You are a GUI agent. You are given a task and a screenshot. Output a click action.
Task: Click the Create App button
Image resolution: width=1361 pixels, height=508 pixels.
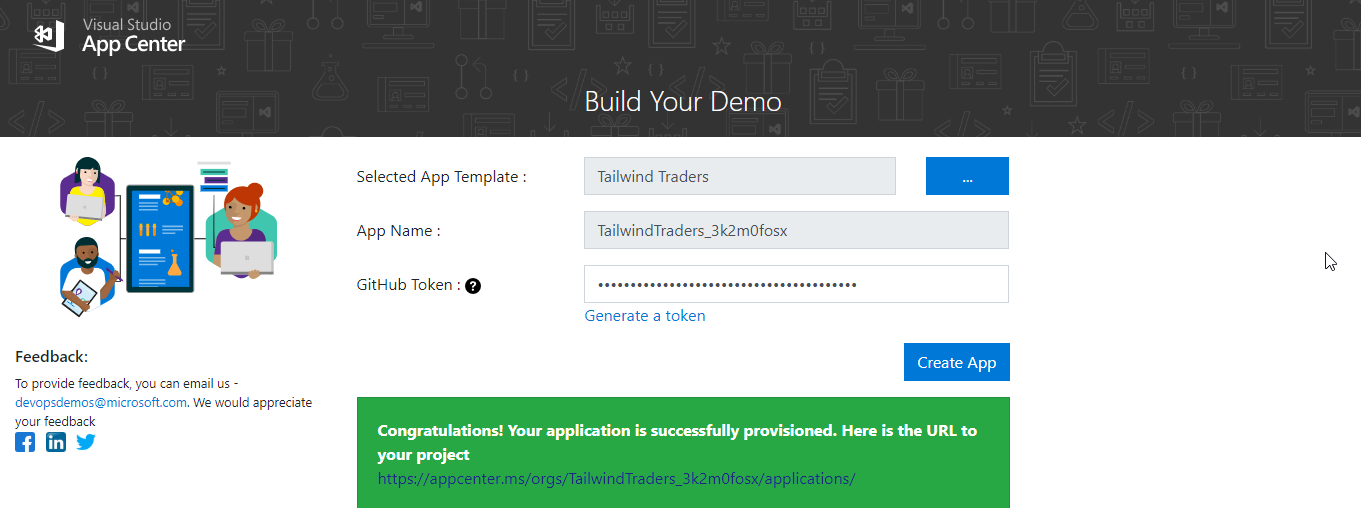957,362
